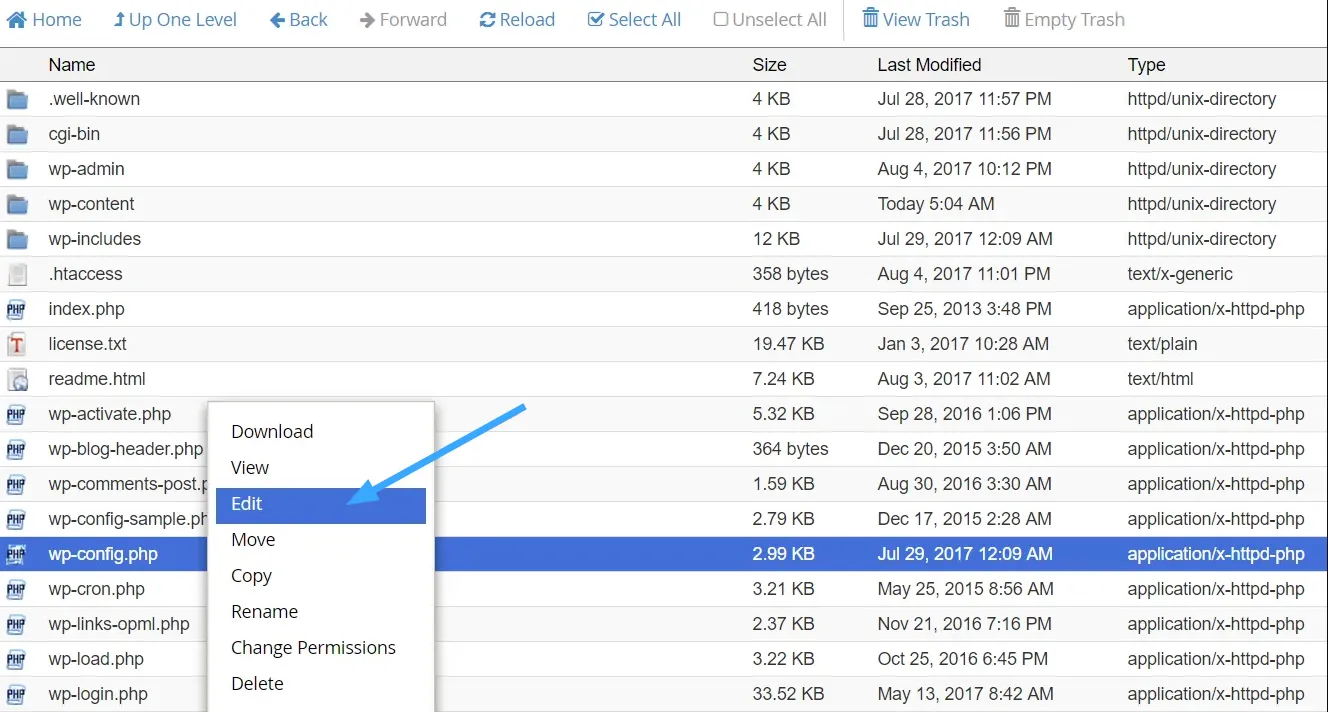Sort by Size column header
The height and width of the screenshot is (712, 1328).
[769, 65]
